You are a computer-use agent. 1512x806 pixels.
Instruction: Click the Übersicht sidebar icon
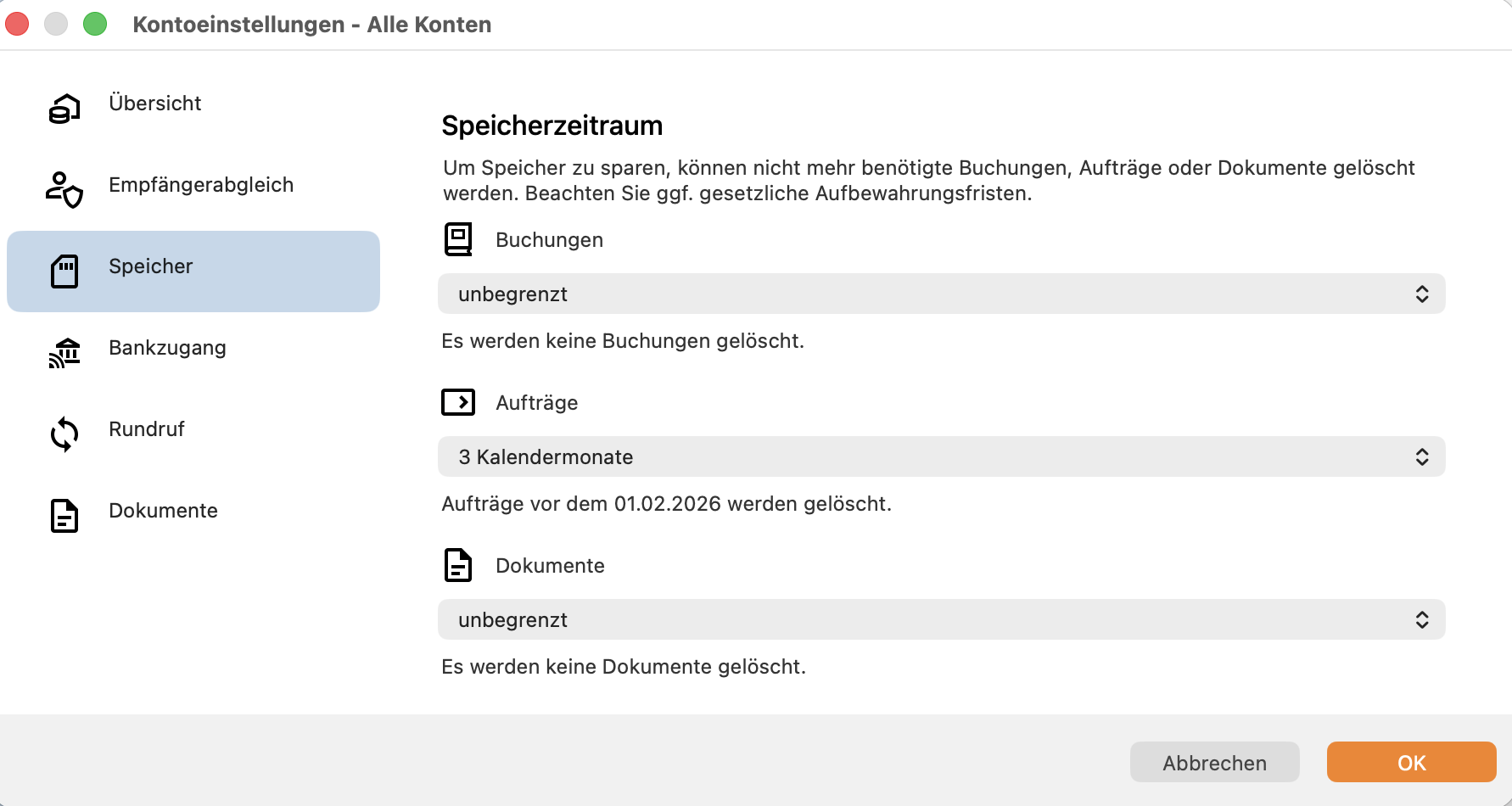click(x=64, y=109)
